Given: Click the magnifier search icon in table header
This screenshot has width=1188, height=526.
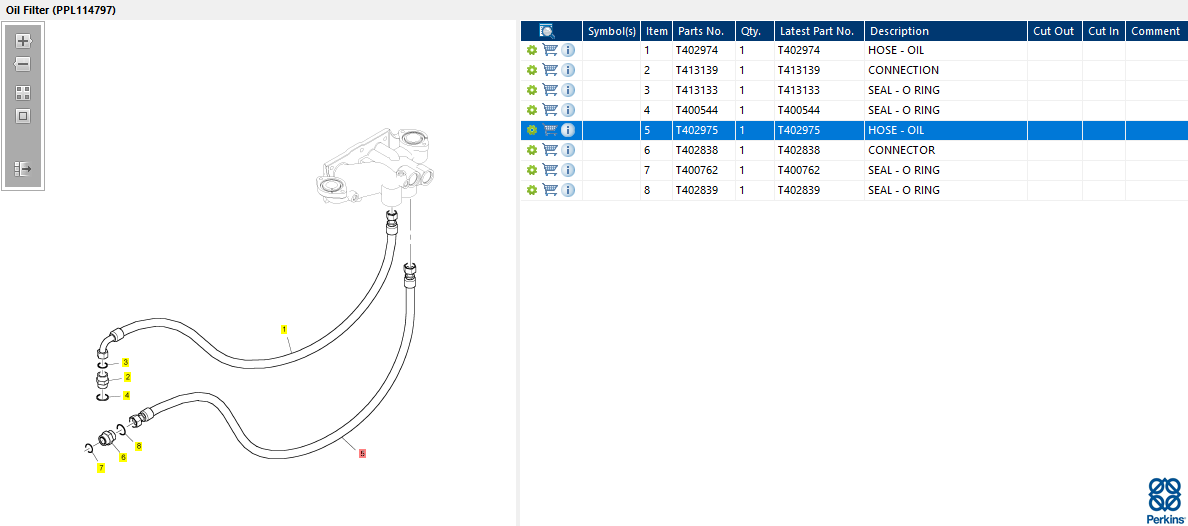Looking at the screenshot, I should click(x=547, y=31).
